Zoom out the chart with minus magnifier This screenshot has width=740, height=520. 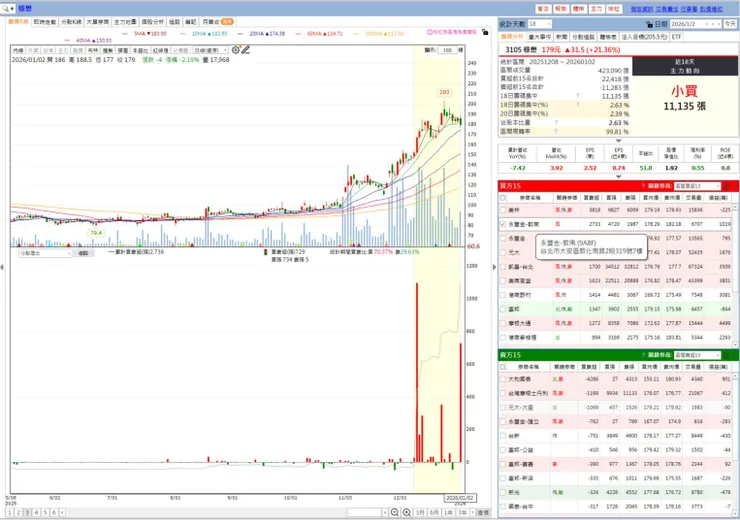(x=395, y=512)
